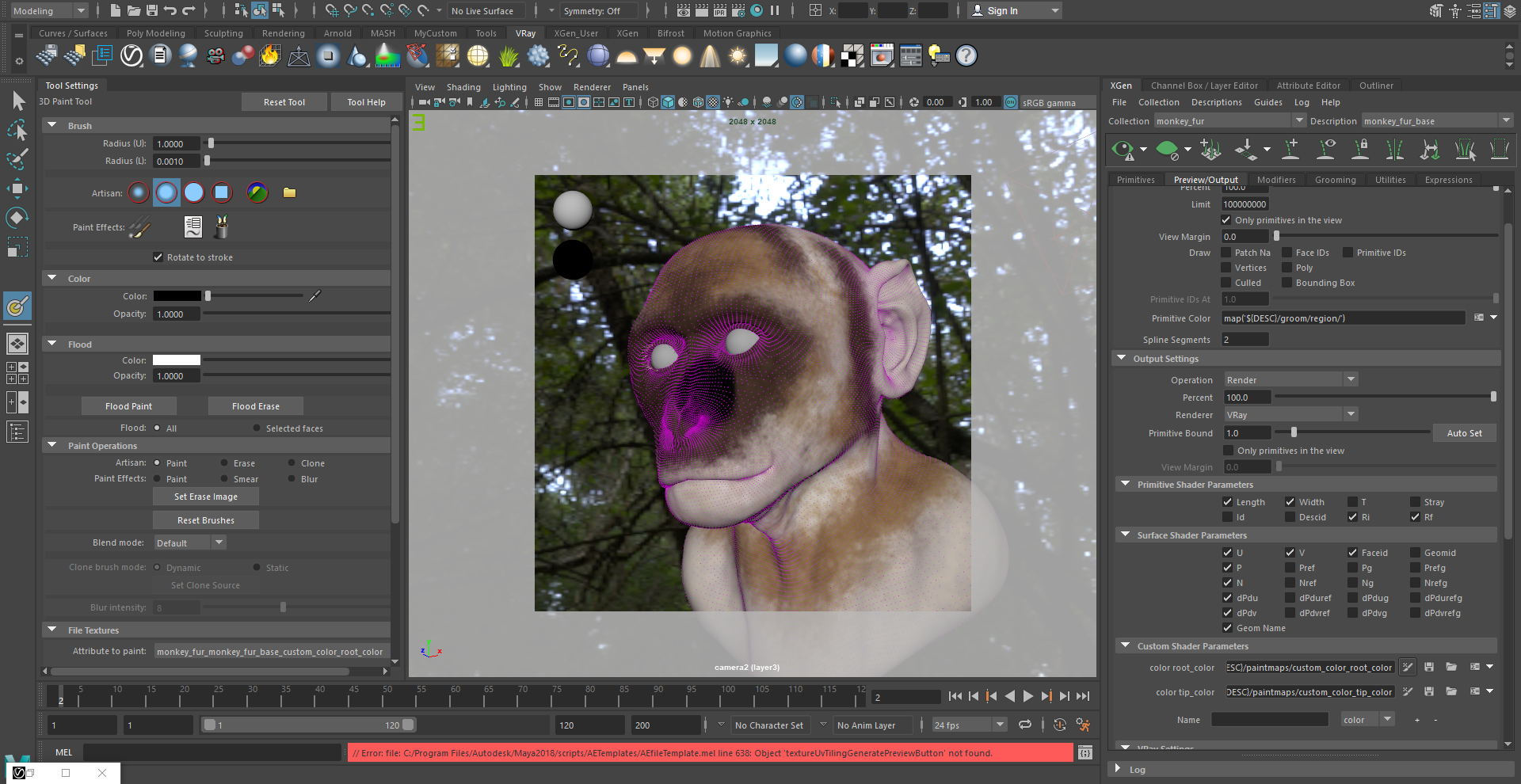Image resolution: width=1521 pixels, height=784 pixels.
Task: Click the Radius (U) input field
Action: point(176,144)
